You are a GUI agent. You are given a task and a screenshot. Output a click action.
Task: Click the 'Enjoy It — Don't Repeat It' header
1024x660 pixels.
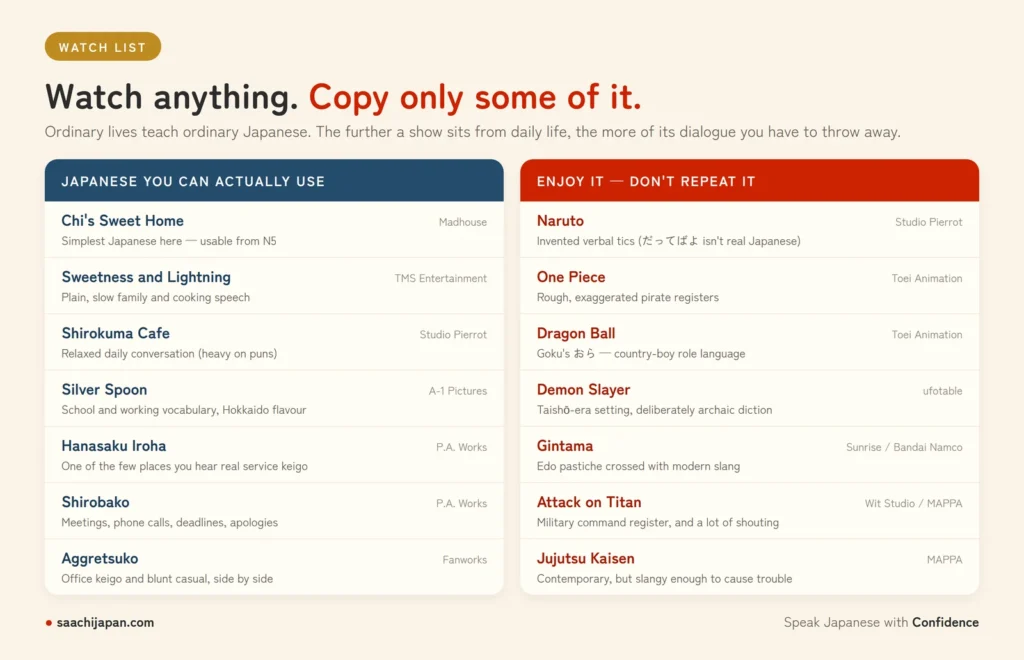[749, 181]
